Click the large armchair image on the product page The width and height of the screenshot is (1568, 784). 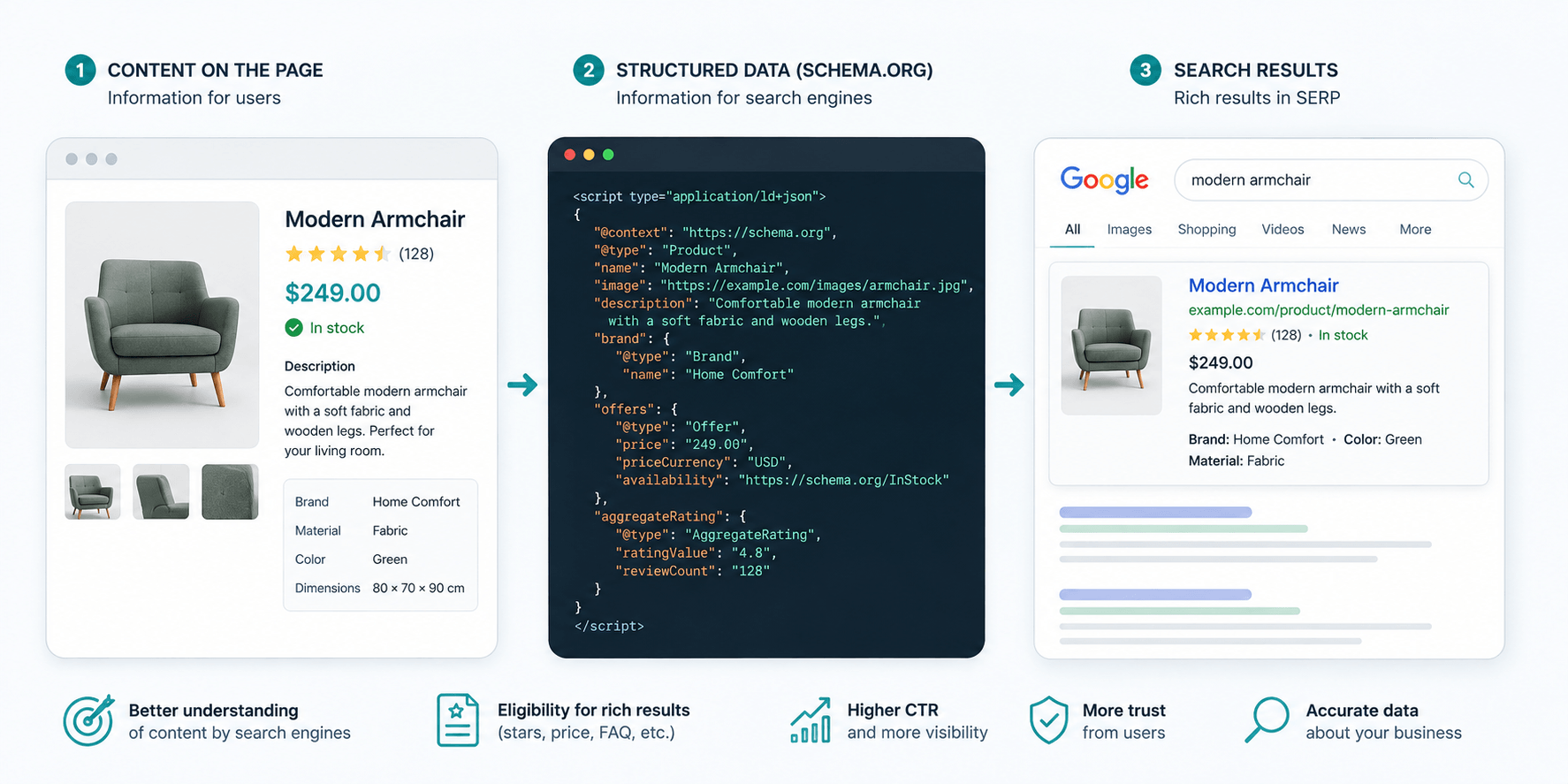(x=162, y=325)
